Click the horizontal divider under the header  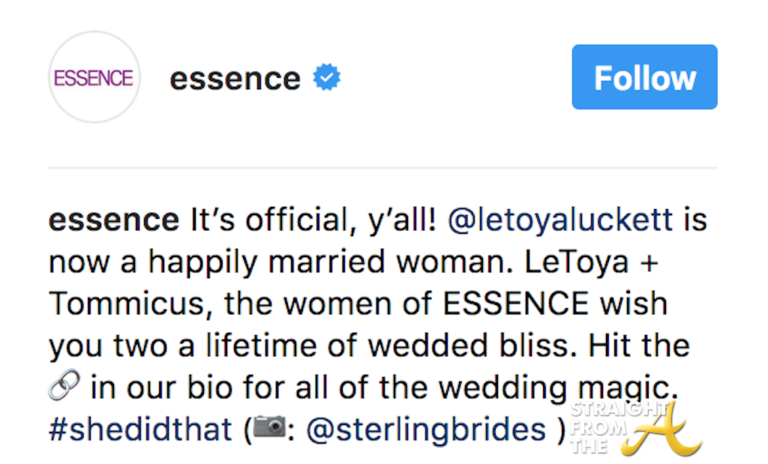(x=383, y=167)
